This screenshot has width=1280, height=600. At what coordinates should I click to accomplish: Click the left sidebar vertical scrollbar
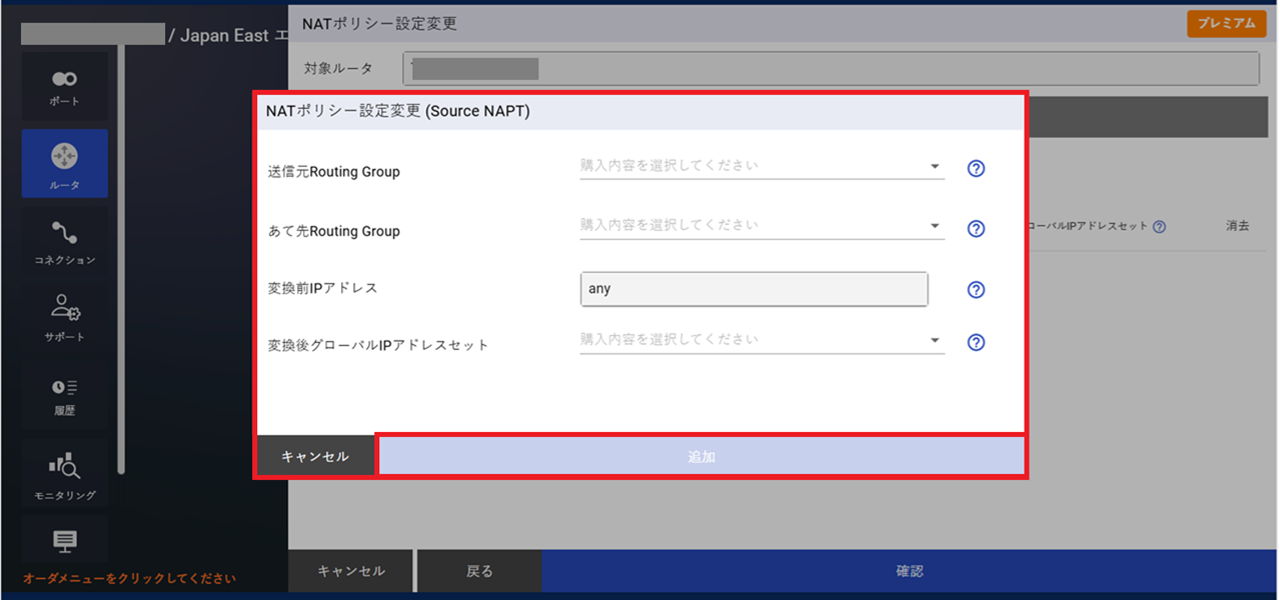pos(122,260)
